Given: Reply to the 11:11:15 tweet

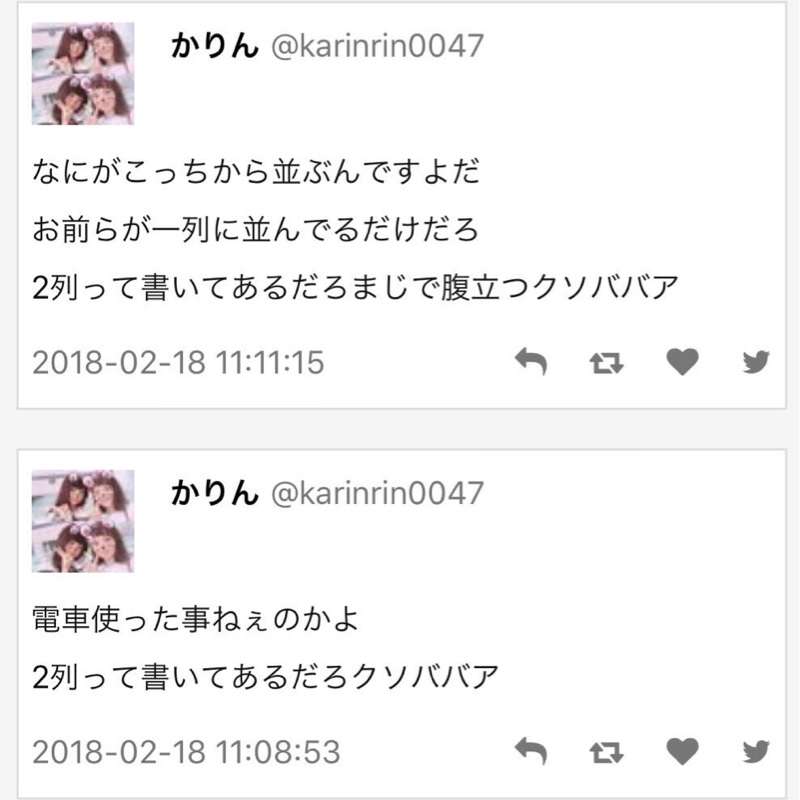Looking at the screenshot, I should pyautogui.click(x=531, y=361).
